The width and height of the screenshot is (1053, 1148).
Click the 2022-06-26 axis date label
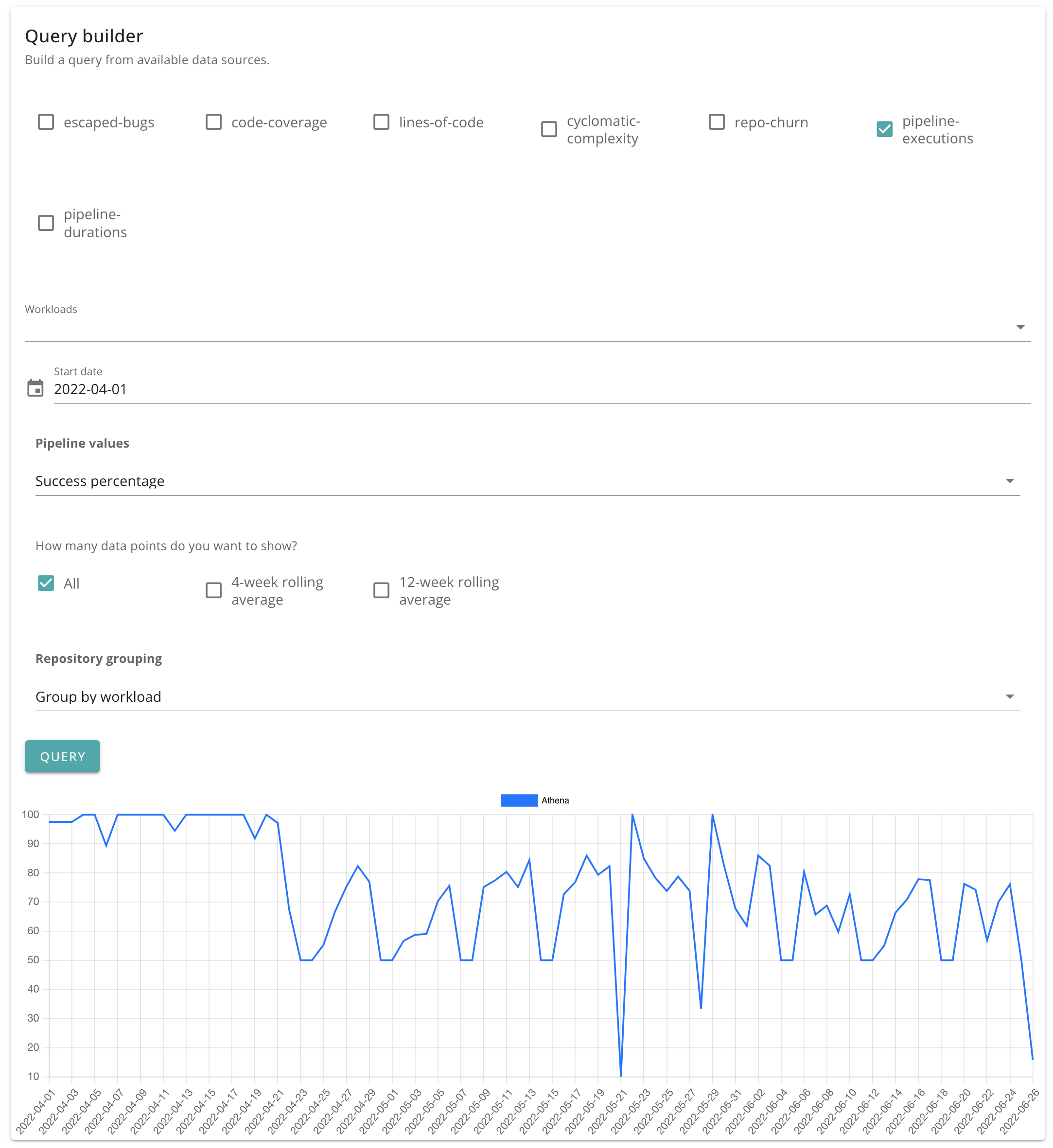pyautogui.click(x=1020, y=1111)
